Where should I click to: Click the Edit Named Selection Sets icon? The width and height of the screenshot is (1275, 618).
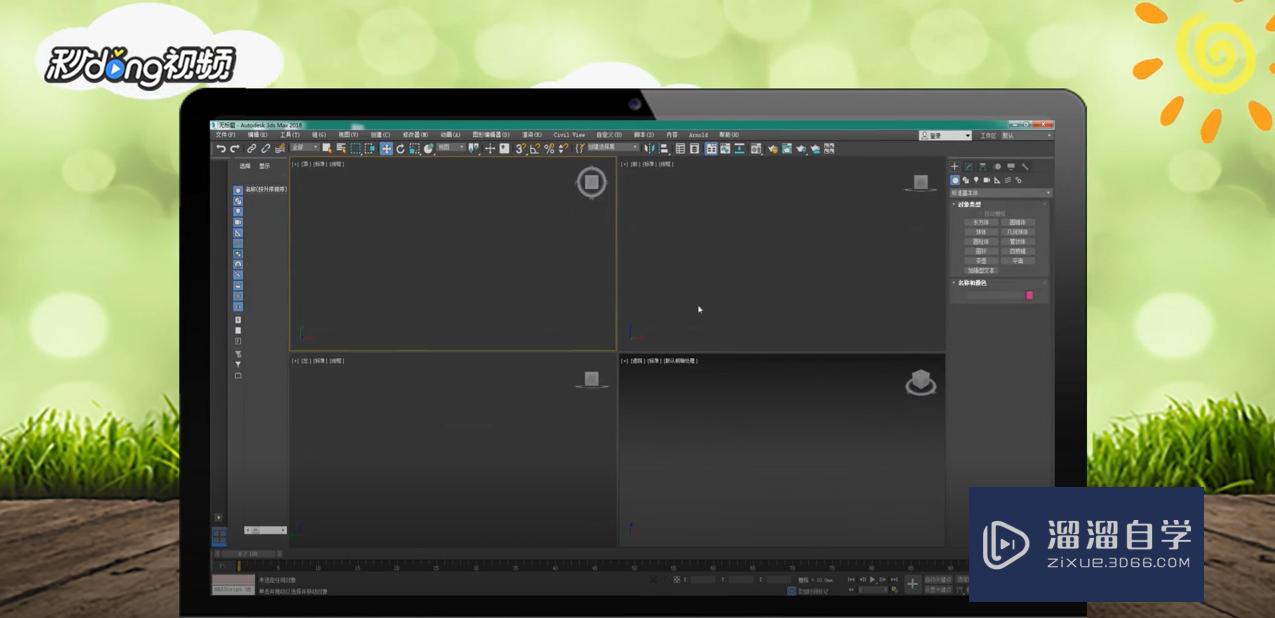(x=581, y=148)
